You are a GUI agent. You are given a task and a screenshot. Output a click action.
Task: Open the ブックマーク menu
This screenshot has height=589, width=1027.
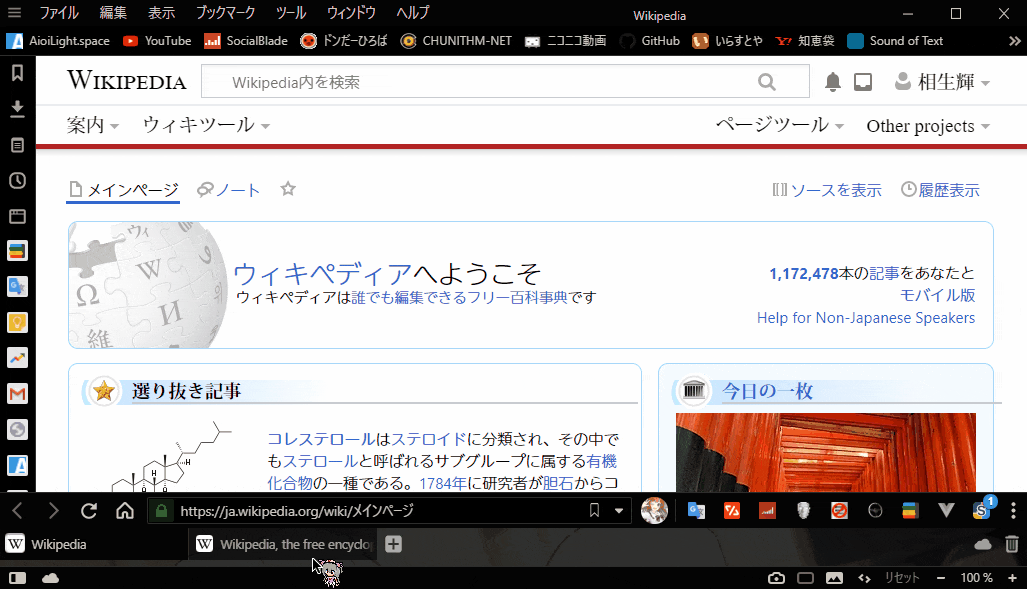[x=224, y=12]
